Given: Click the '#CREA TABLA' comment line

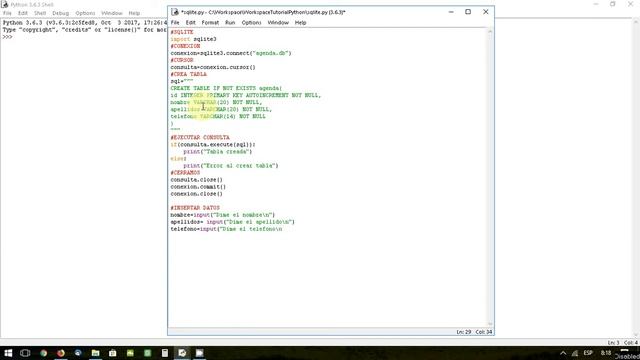Looking at the screenshot, I should pos(189,74).
